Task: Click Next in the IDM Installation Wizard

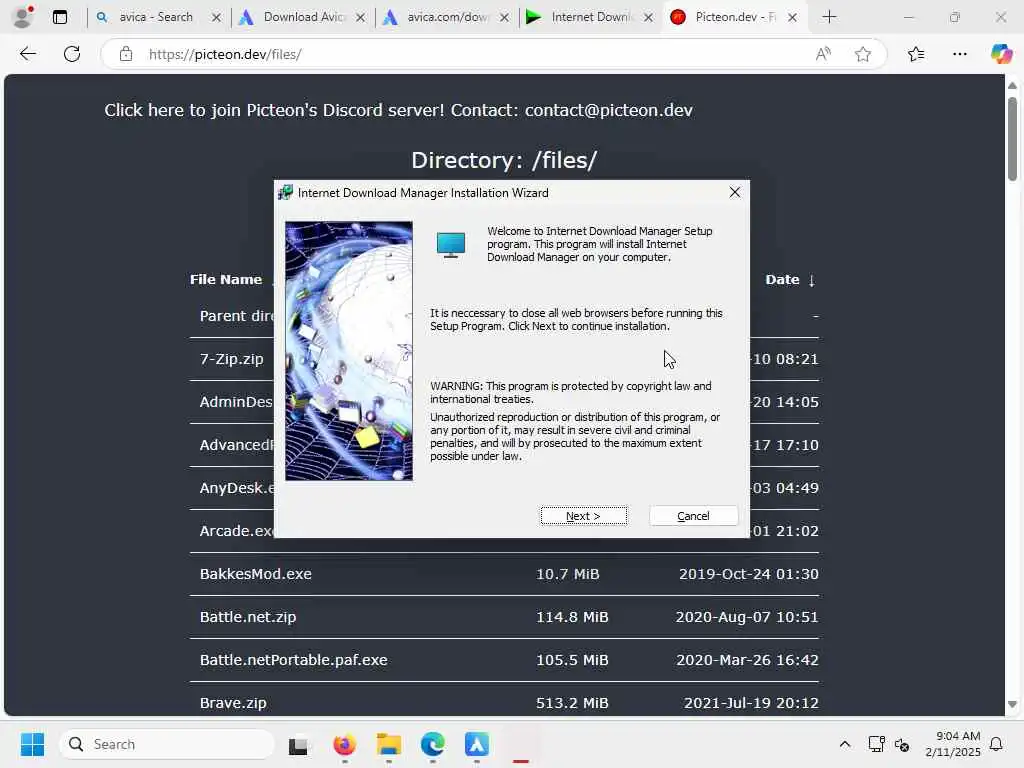Action: [x=583, y=516]
